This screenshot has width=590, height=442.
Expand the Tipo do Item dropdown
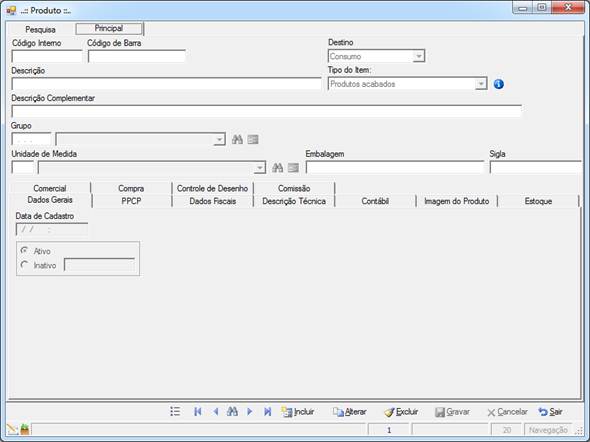[x=481, y=84]
